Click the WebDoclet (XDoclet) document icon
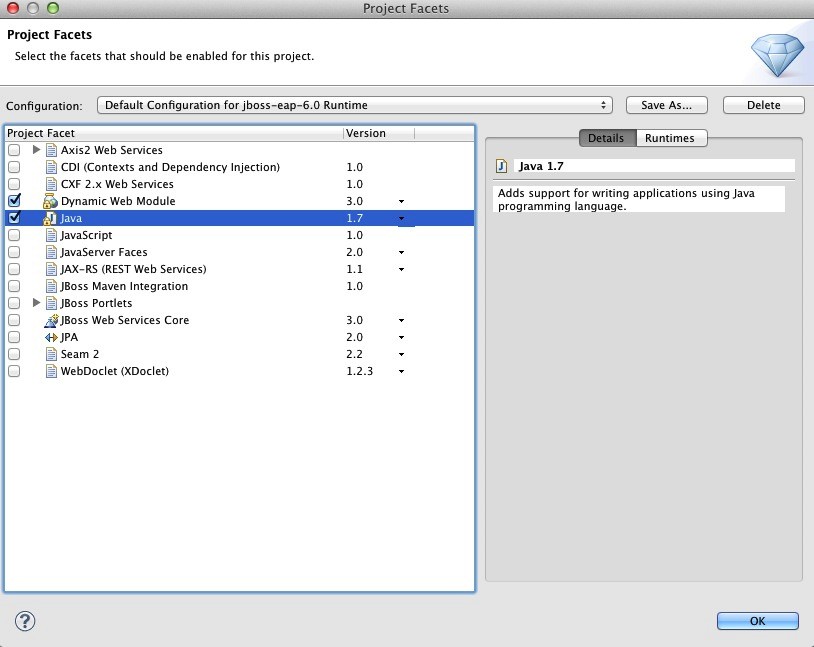The image size is (814, 647). click(51, 371)
